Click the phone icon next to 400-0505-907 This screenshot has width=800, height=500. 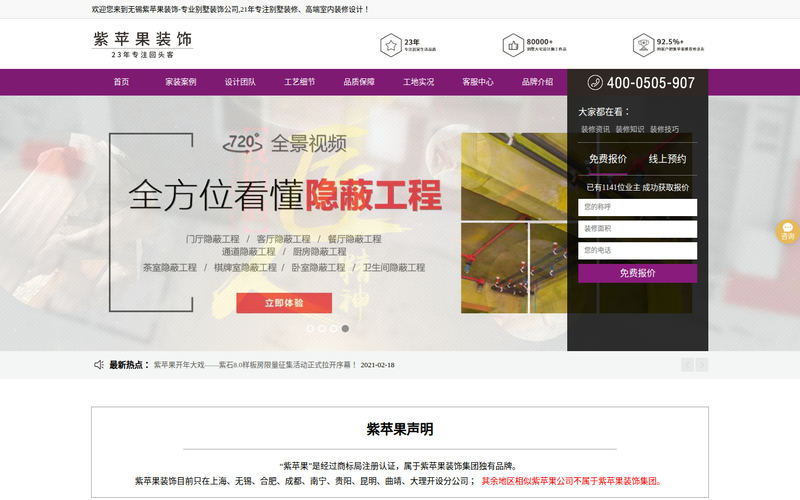(x=595, y=82)
